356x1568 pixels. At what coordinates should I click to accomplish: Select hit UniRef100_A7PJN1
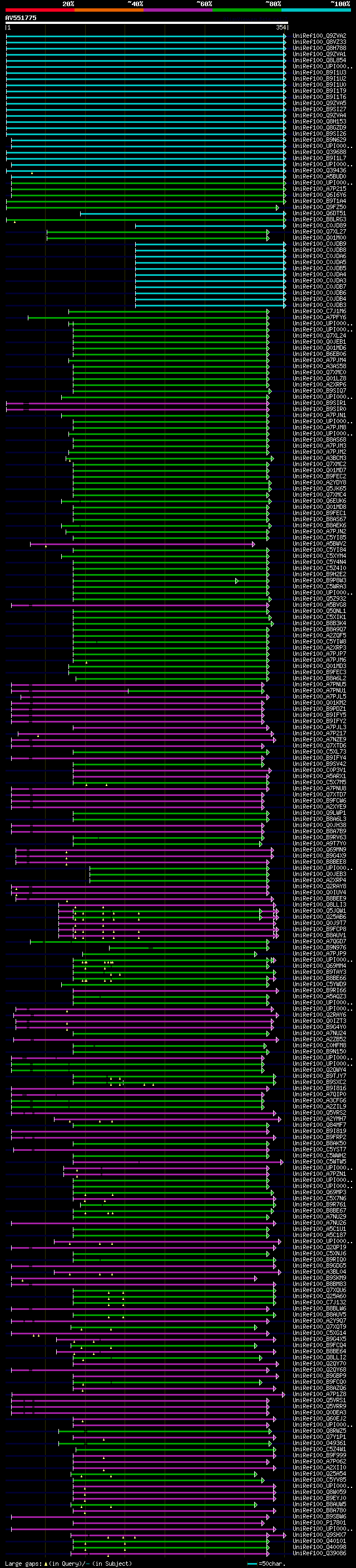coord(319,415)
